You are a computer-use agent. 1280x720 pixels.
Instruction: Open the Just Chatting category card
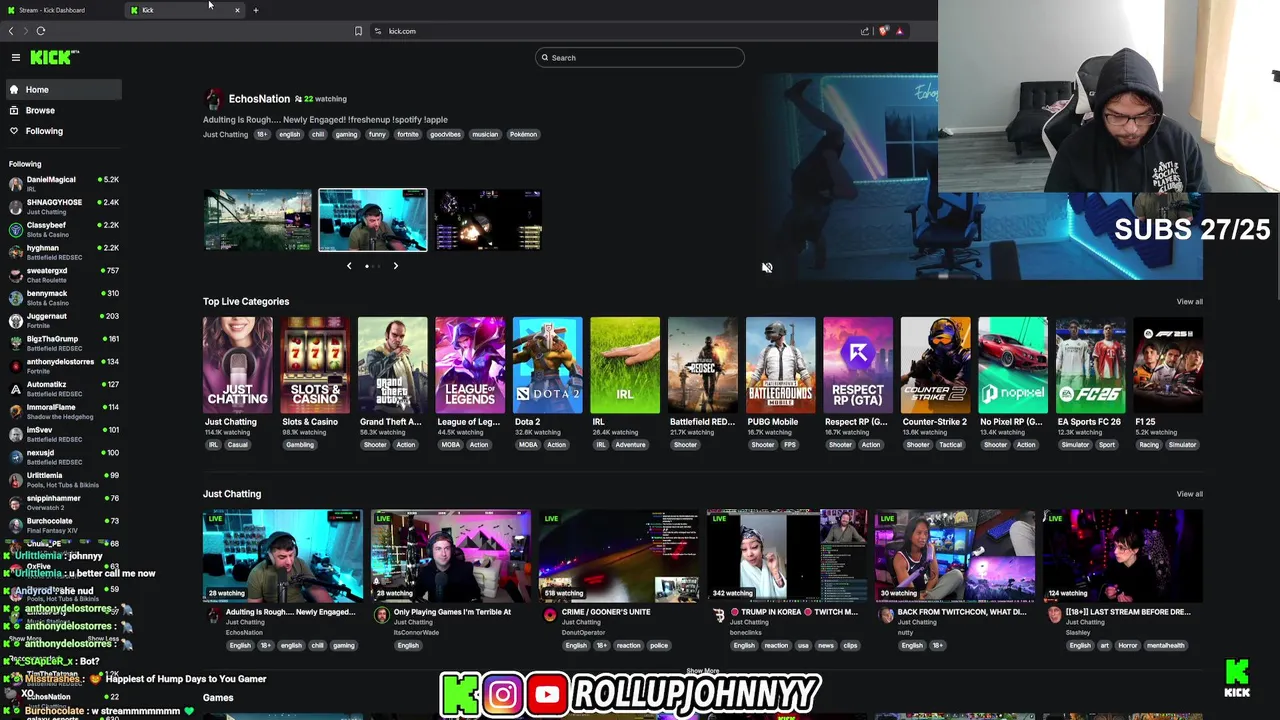[237, 365]
